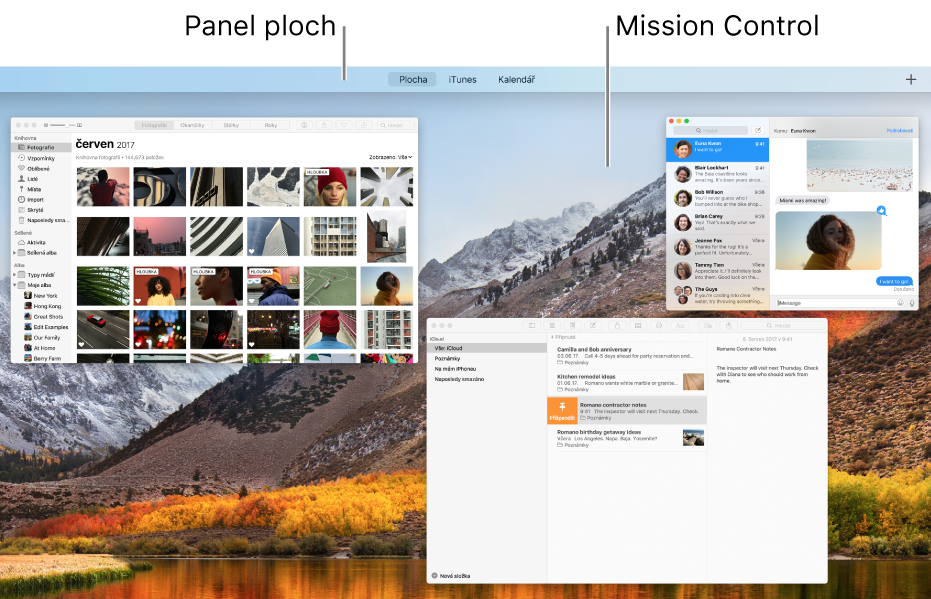Select Lidé in Photos sidebar
The height and width of the screenshot is (599, 931).
click(41, 179)
